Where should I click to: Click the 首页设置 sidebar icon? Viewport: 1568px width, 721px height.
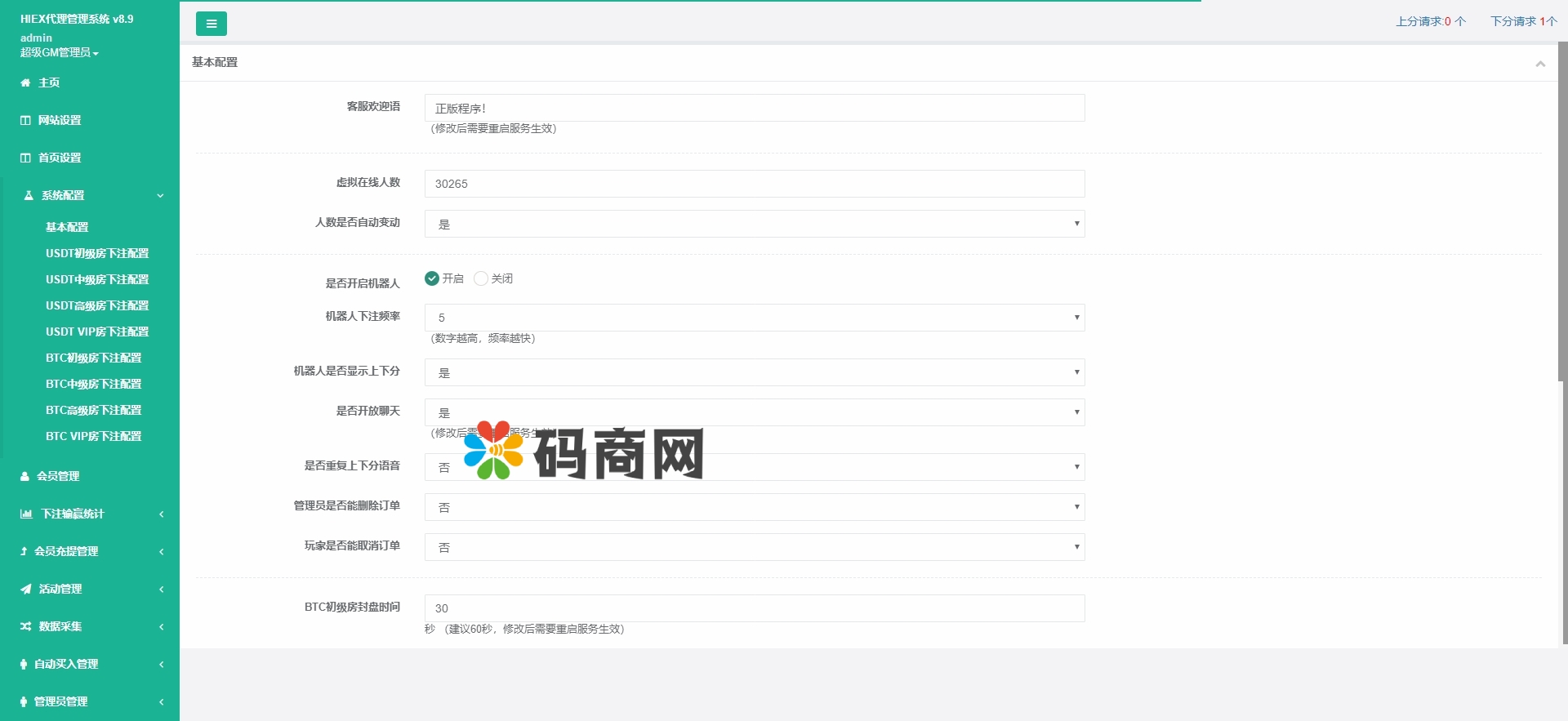click(x=25, y=158)
